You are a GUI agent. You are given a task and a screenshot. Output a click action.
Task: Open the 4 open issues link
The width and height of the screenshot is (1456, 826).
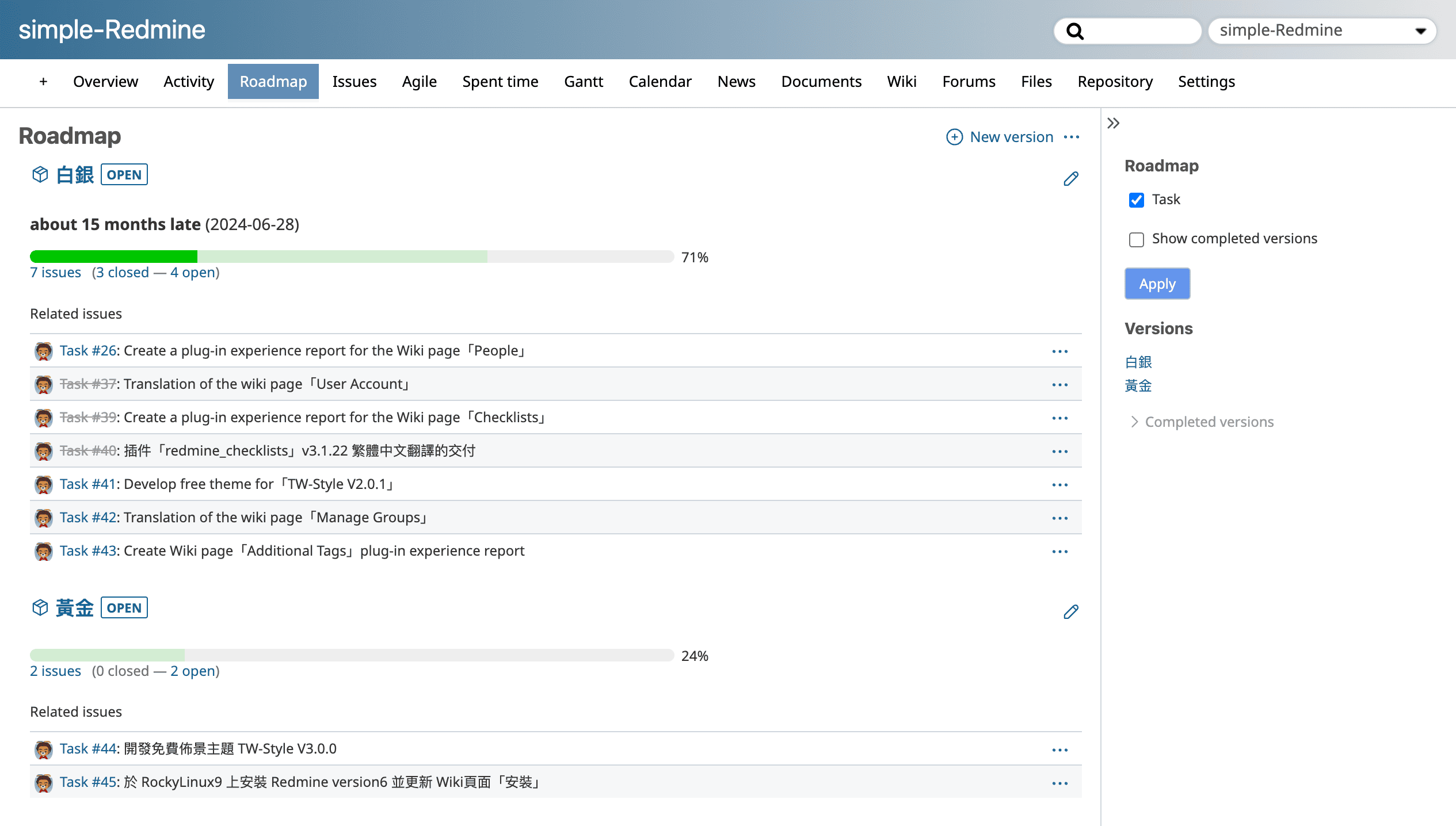[x=192, y=272]
